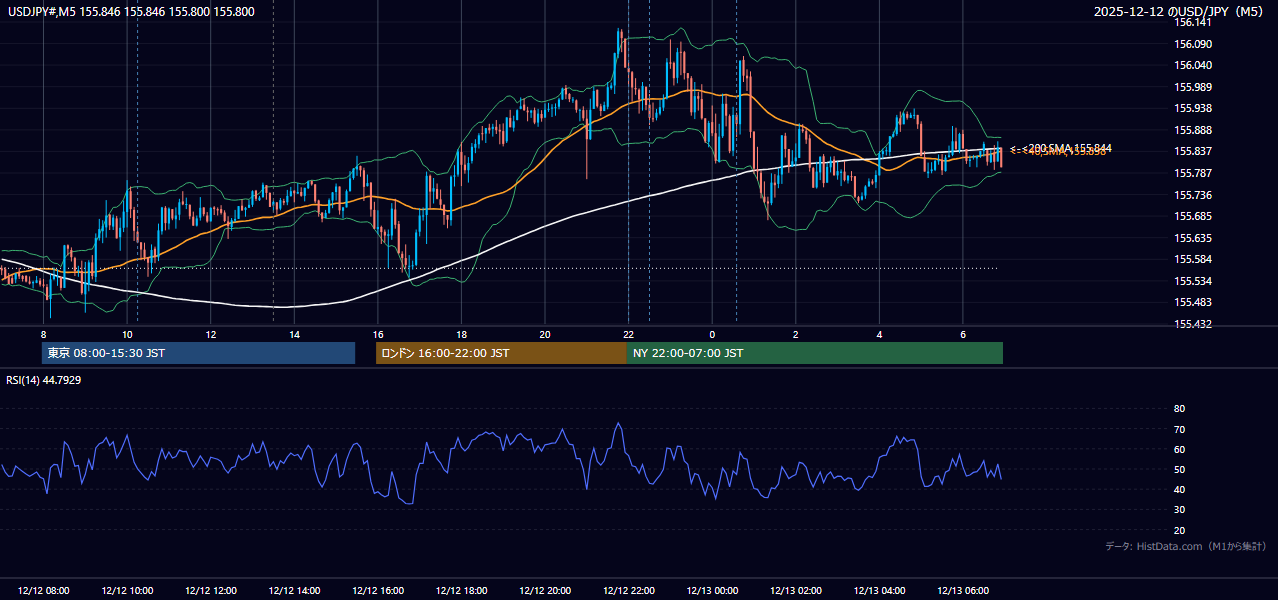1278x600 pixels.
Task: Click RSI scale level 80
Action: pyautogui.click(x=1179, y=409)
